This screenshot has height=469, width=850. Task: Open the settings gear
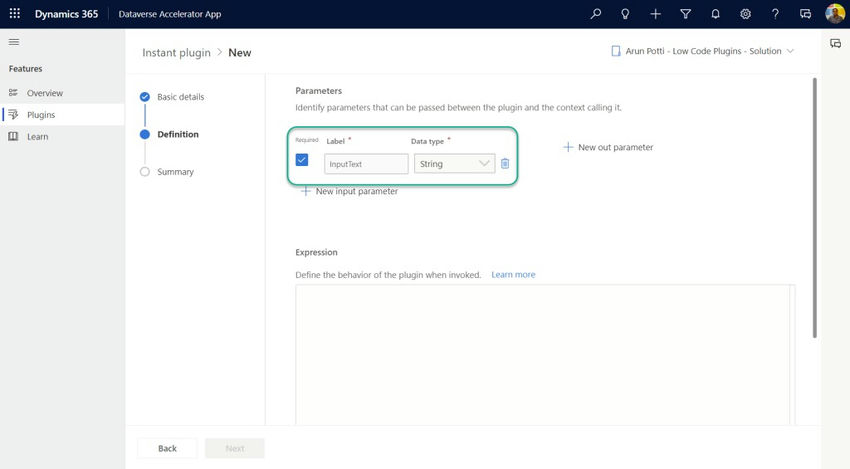[745, 14]
